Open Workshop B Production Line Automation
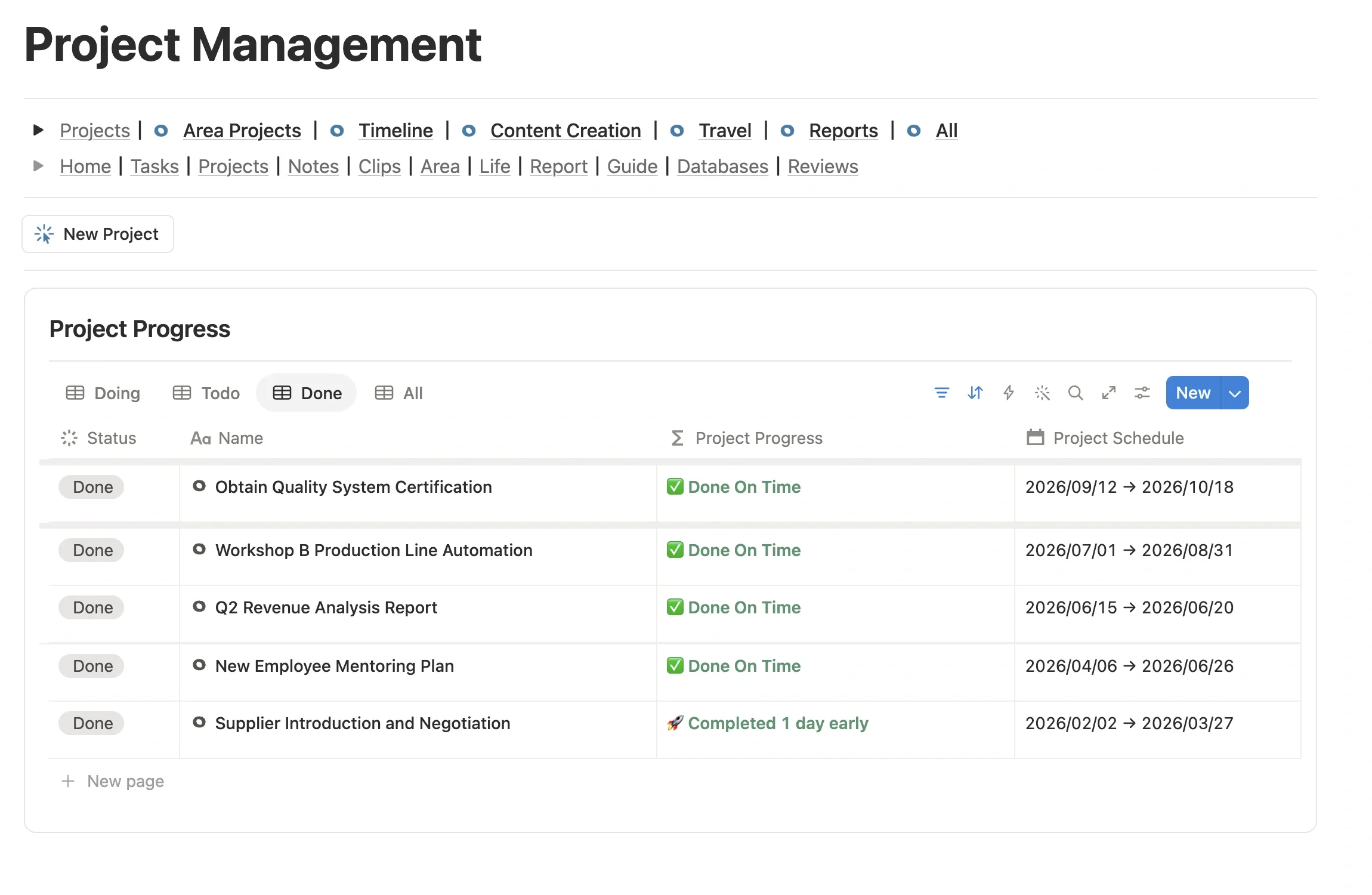Viewport: 1372px width, 895px height. (373, 550)
